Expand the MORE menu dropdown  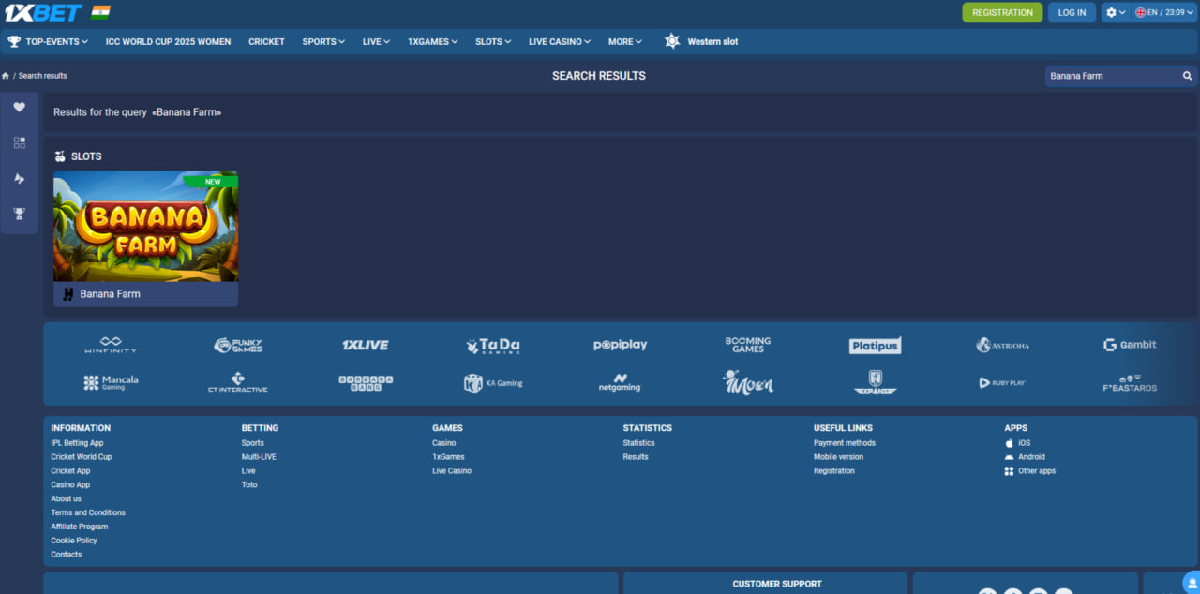(x=625, y=42)
